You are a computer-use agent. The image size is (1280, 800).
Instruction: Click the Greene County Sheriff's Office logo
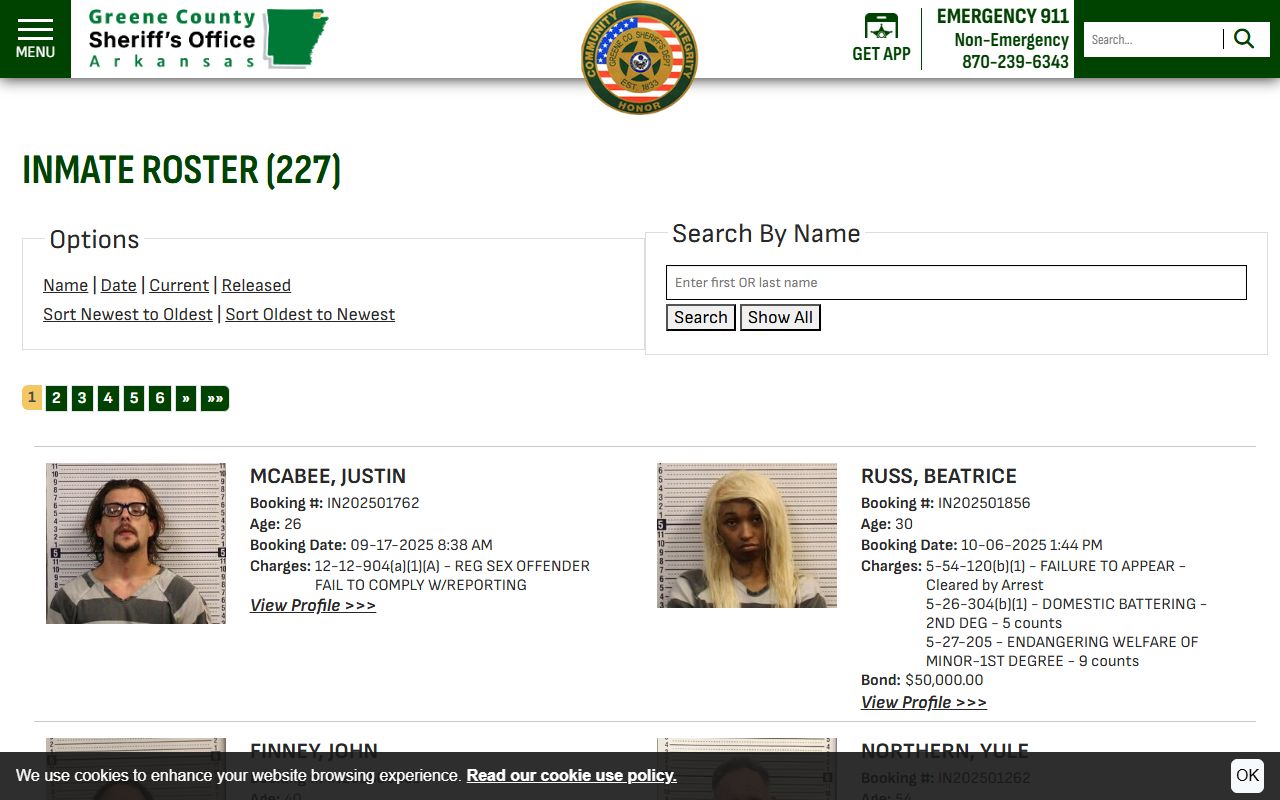pyautogui.click(x=208, y=39)
